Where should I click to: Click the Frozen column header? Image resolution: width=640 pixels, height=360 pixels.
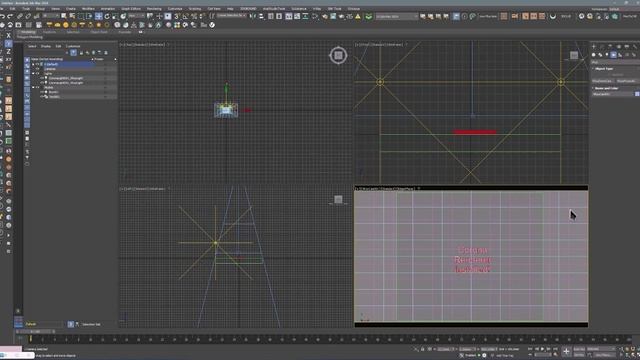pyautogui.click(x=99, y=59)
